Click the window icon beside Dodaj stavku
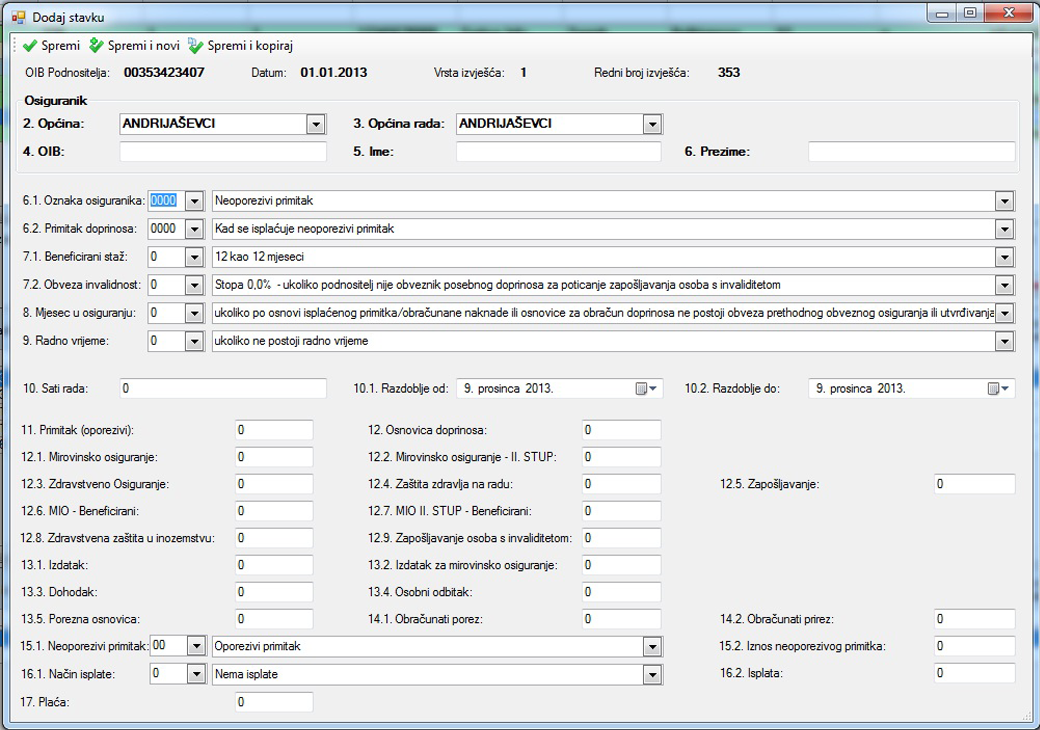Viewport: 1040px width, 730px height. [x=18, y=17]
